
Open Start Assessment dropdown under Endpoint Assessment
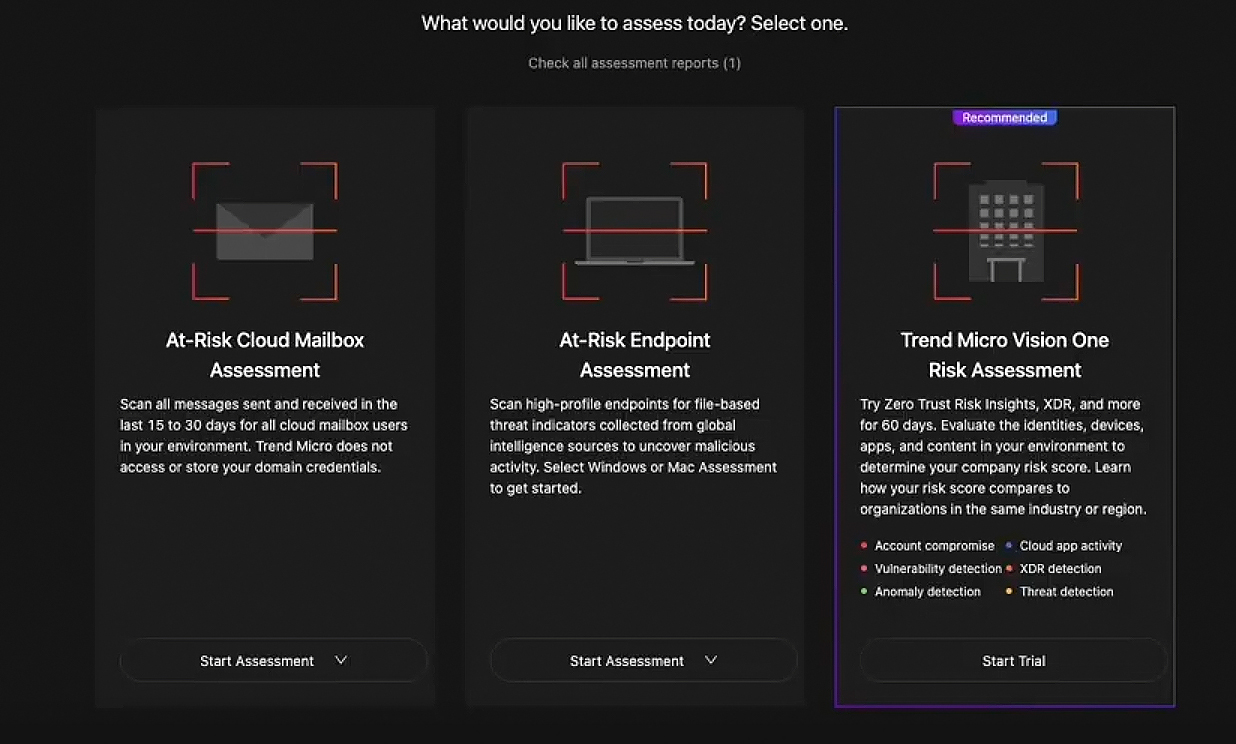pos(627,661)
